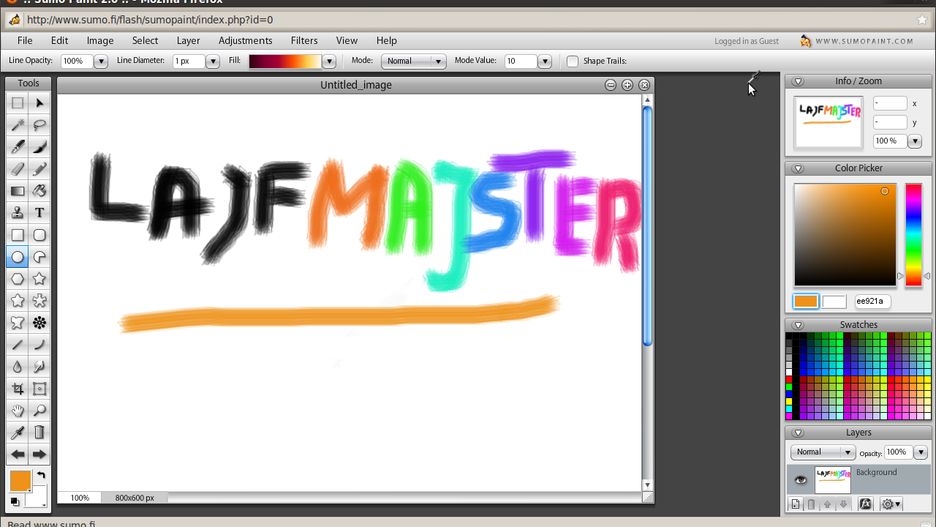Click the hex color field ee921a
The height and width of the screenshot is (527, 936).
871,301
